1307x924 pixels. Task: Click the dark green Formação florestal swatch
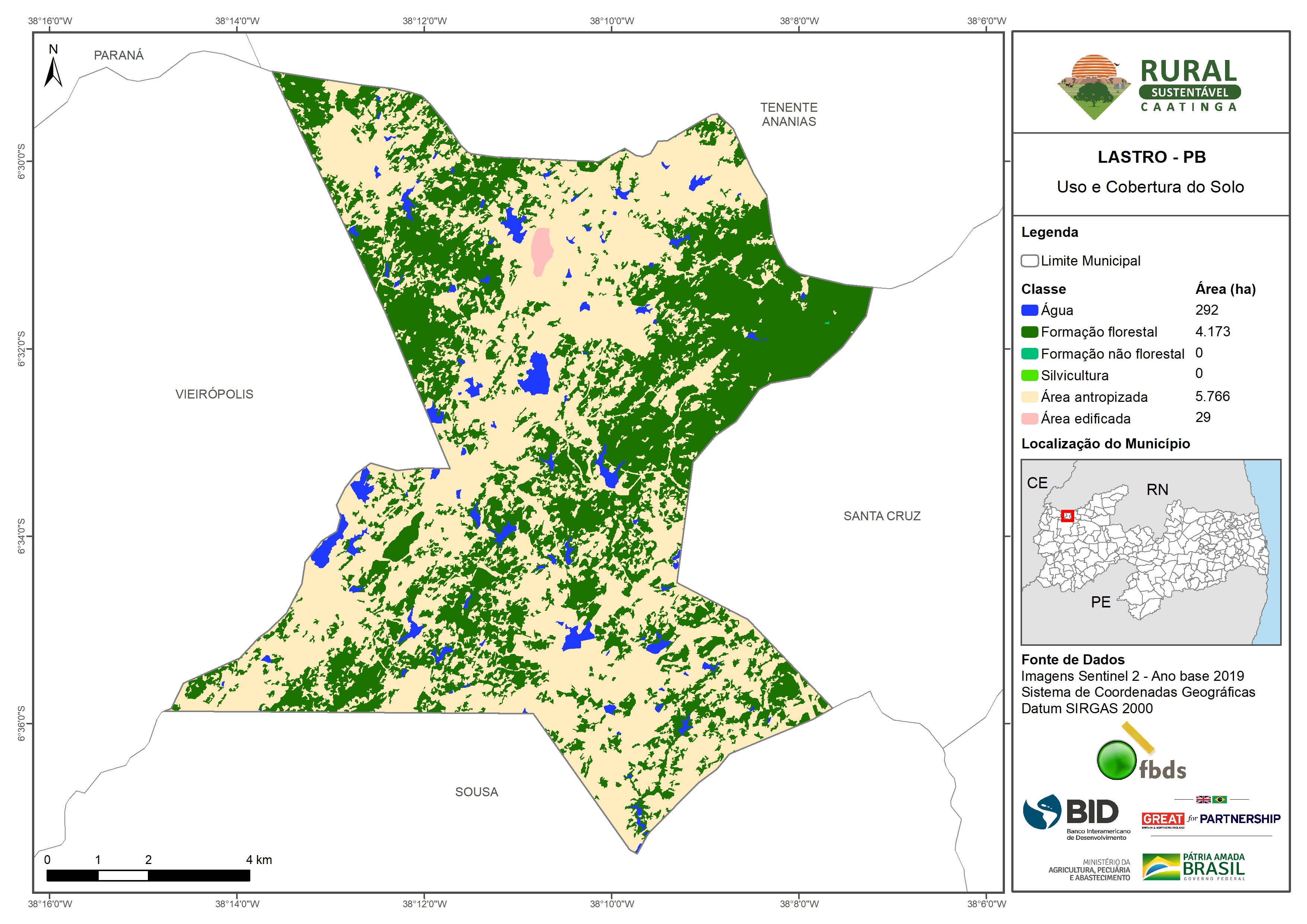click(x=1029, y=332)
